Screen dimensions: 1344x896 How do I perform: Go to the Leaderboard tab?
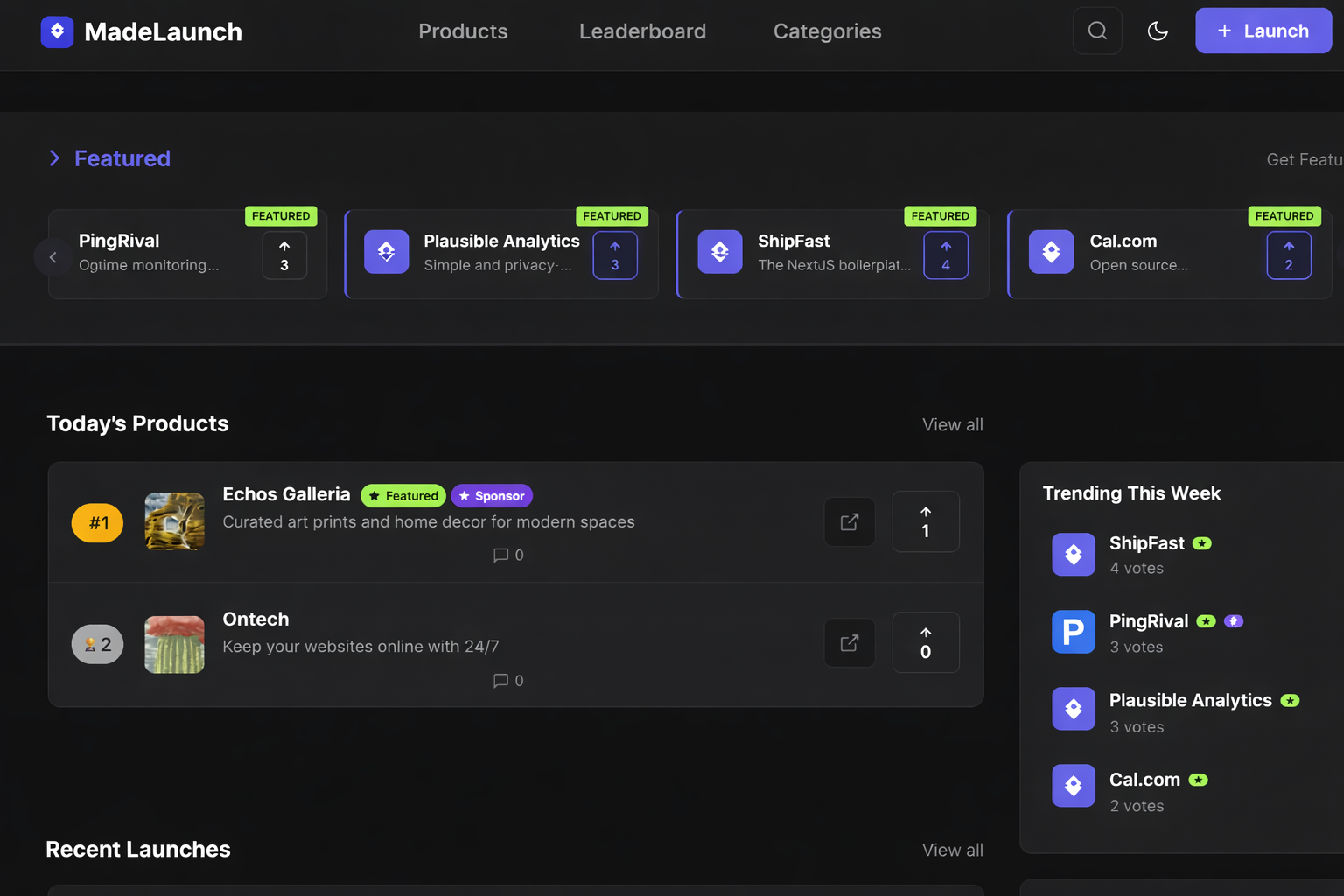(x=642, y=31)
